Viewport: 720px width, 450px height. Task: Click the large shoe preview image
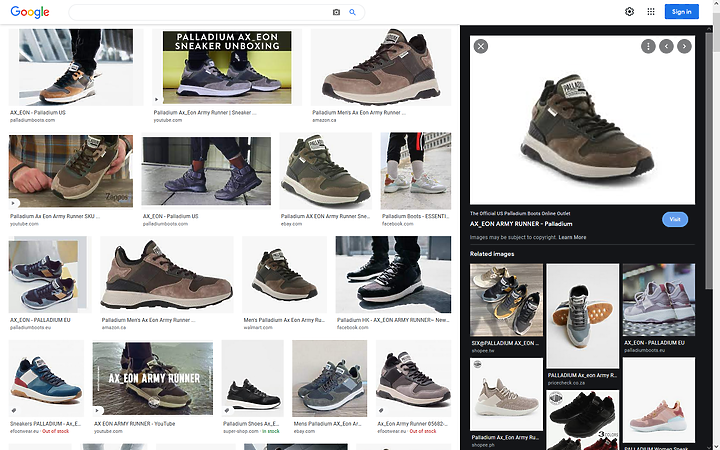(582, 120)
